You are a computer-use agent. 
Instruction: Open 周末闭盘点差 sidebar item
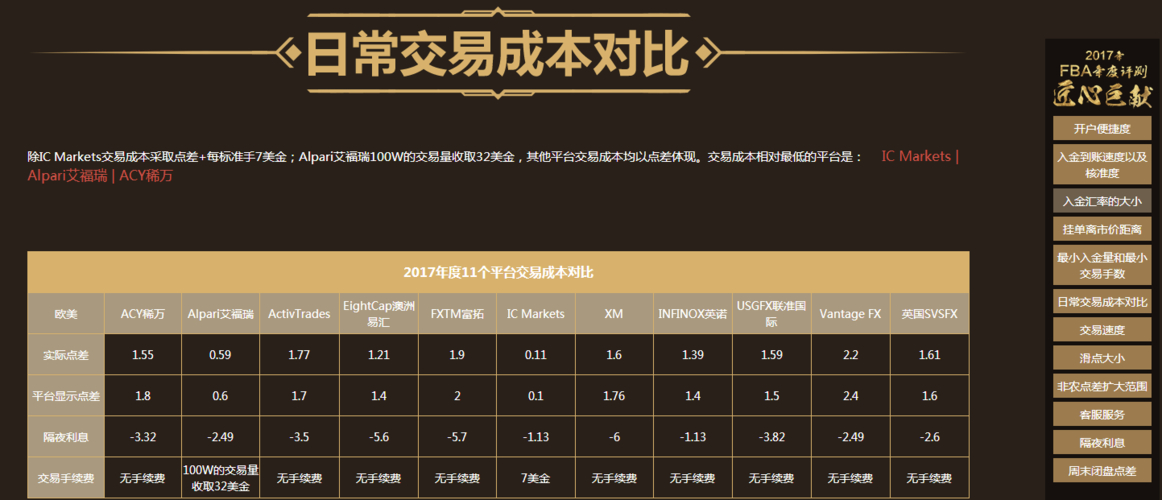[x=1101, y=470]
